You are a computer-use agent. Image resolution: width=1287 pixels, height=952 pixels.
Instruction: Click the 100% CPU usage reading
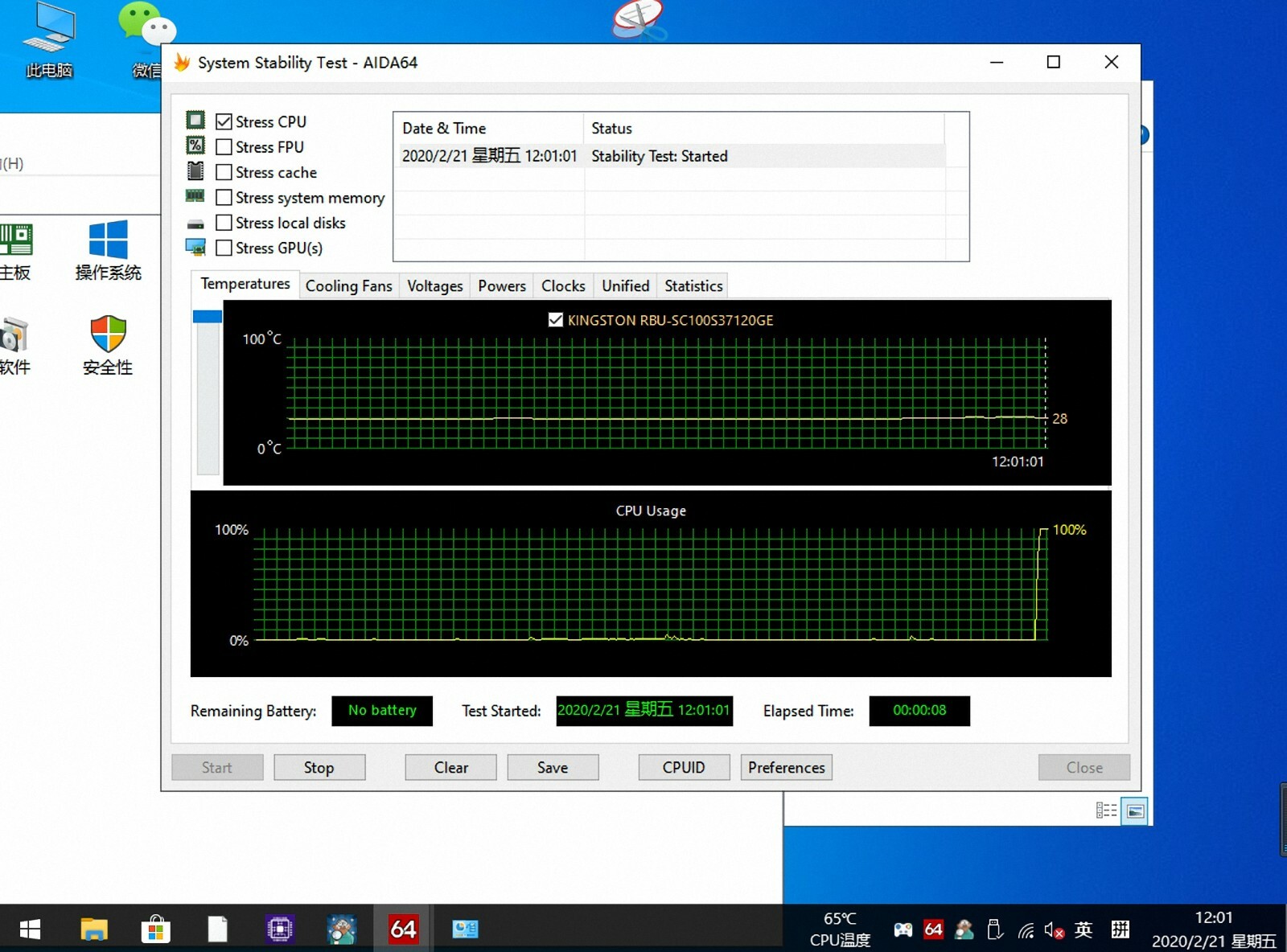tap(1069, 529)
